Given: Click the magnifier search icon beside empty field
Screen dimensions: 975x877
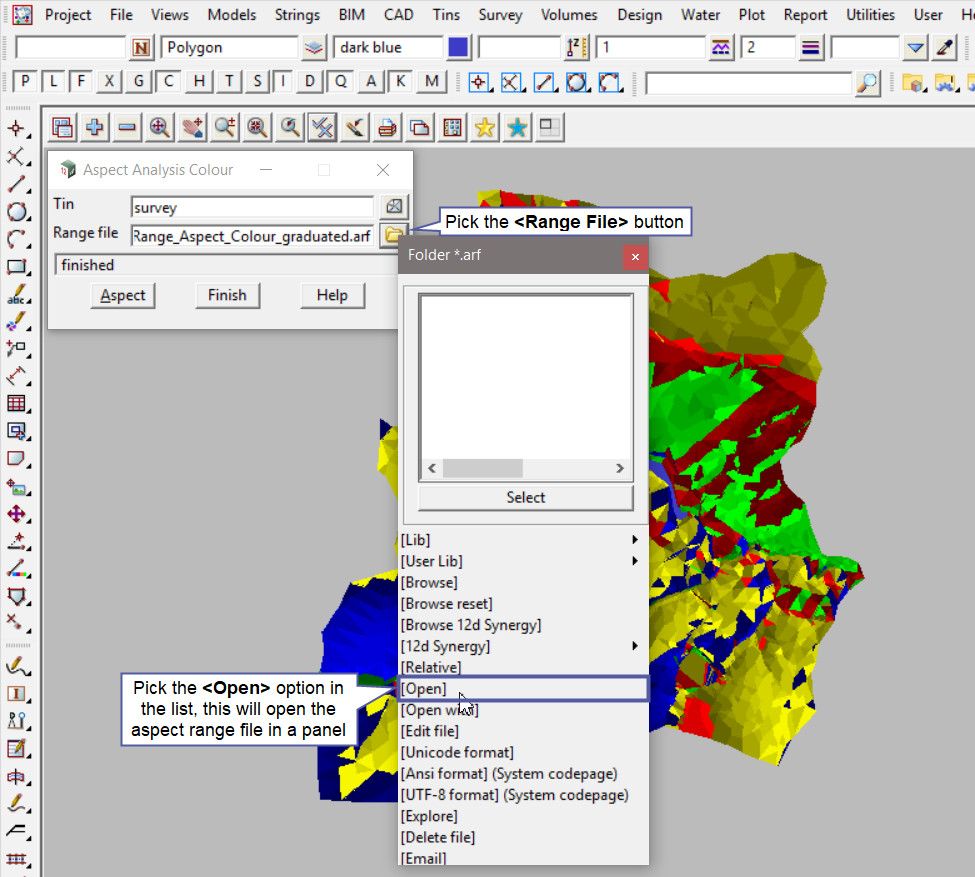Looking at the screenshot, I should [x=868, y=83].
